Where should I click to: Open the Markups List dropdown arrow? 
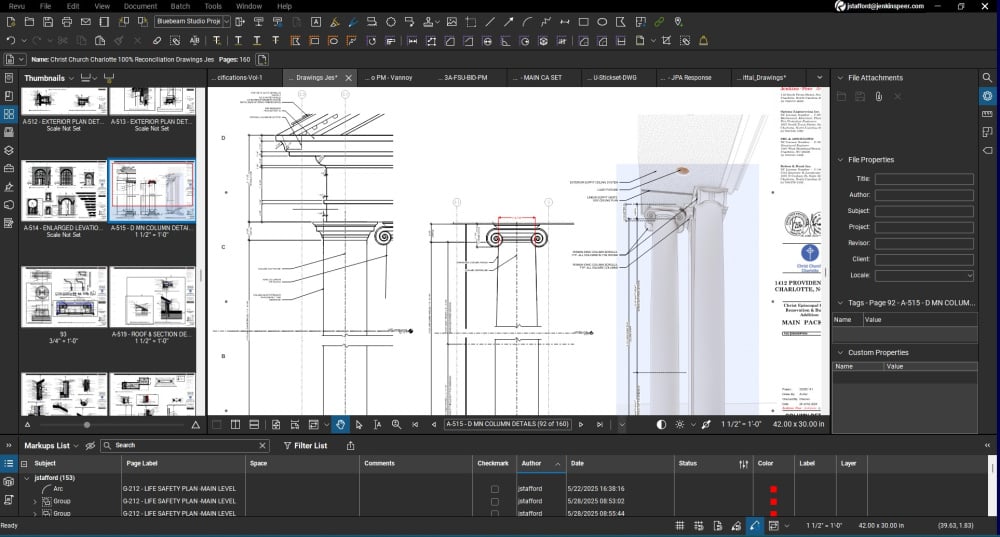click(76, 446)
